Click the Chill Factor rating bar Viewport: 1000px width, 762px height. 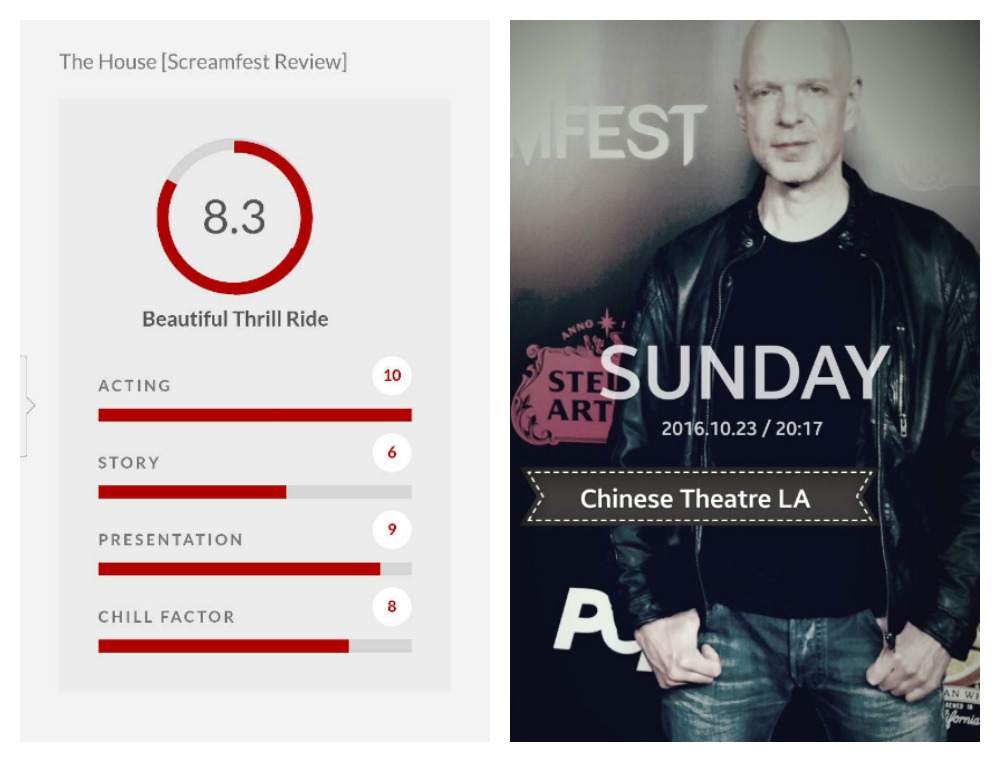[255, 646]
